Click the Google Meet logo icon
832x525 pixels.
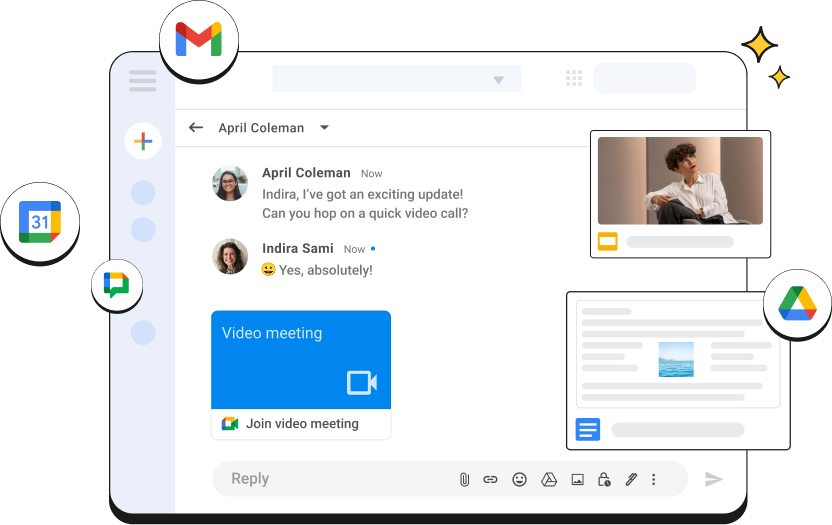click(x=230, y=424)
